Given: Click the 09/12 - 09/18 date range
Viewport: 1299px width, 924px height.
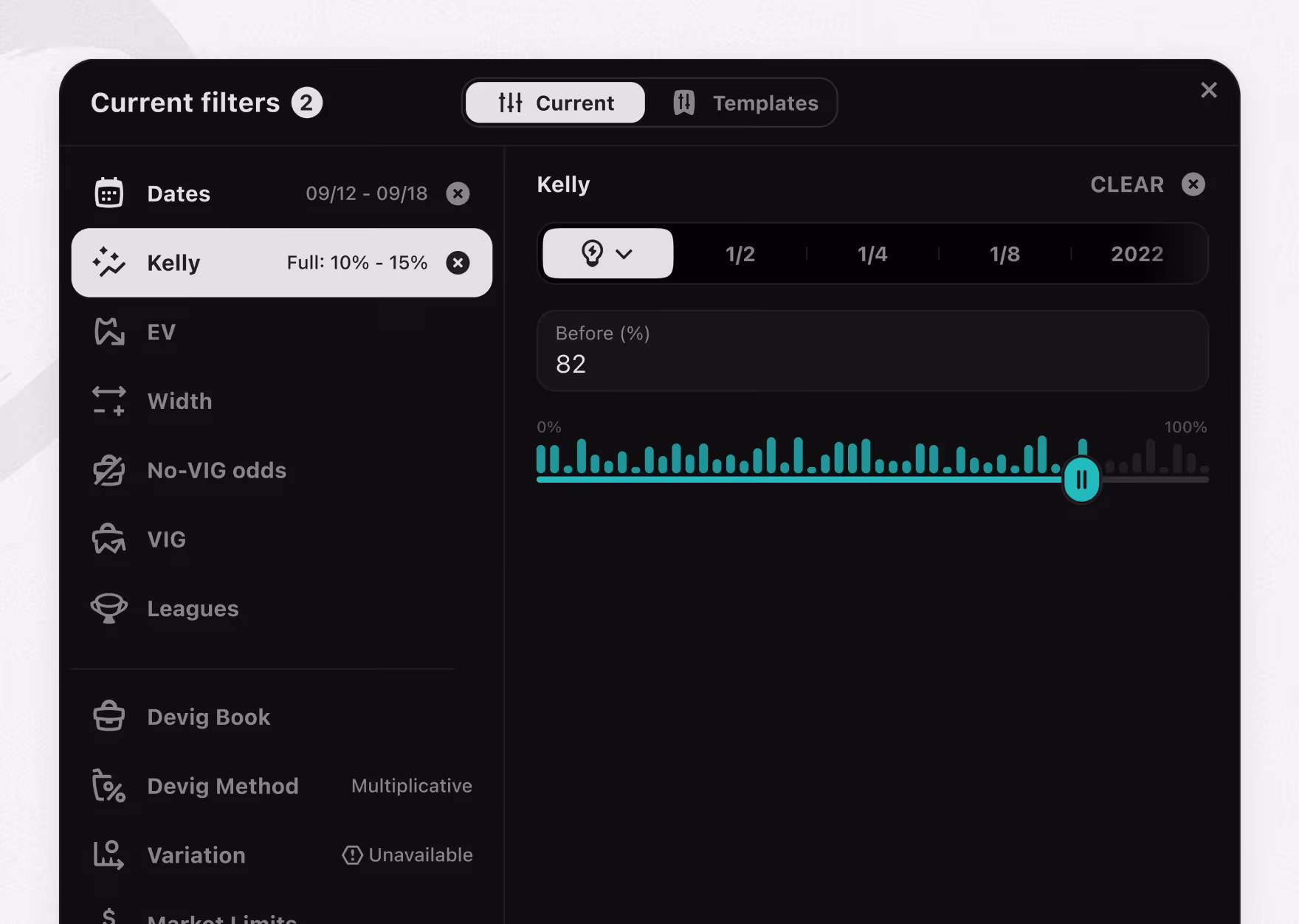Looking at the screenshot, I should 367,193.
